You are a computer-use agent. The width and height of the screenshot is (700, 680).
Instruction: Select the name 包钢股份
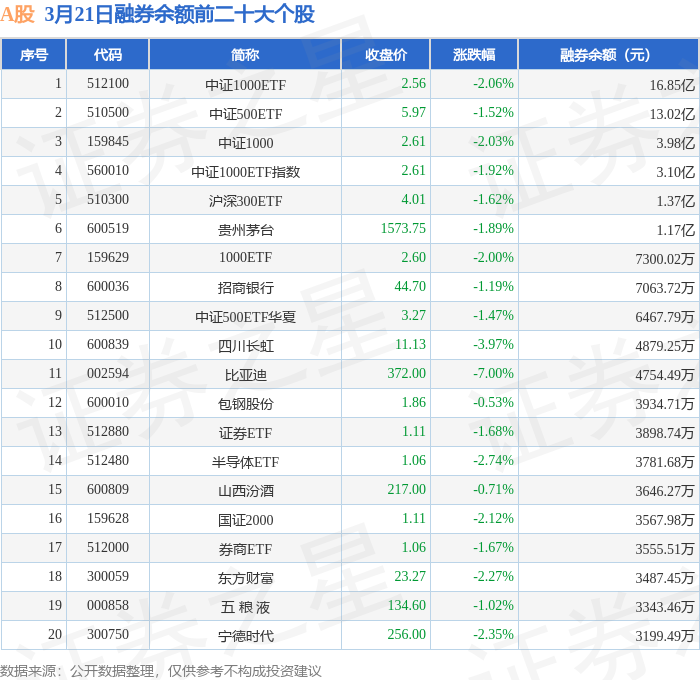coord(246,404)
